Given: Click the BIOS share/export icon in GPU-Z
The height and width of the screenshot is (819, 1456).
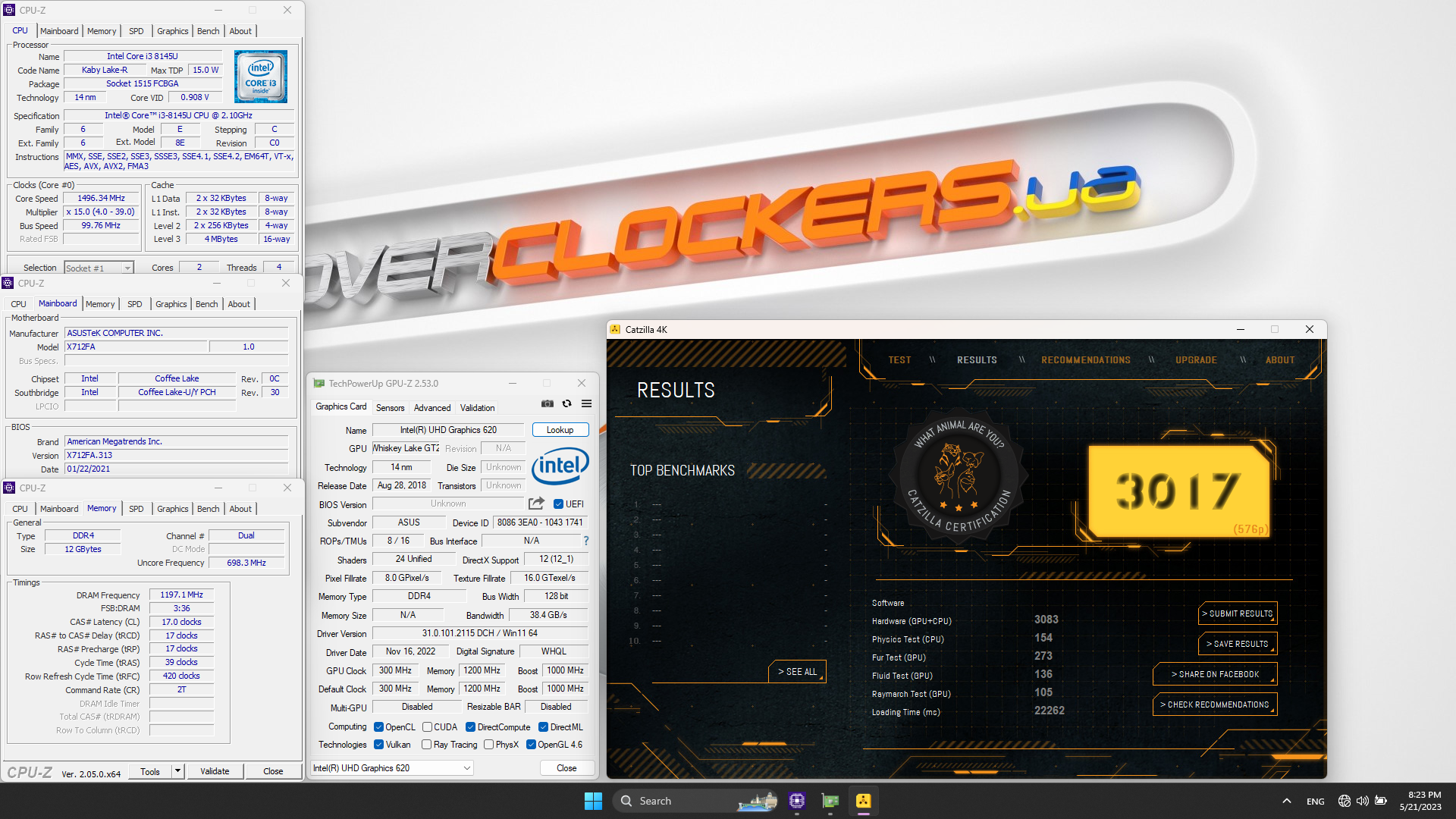Looking at the screenshot, I should (x=536, y=504).
